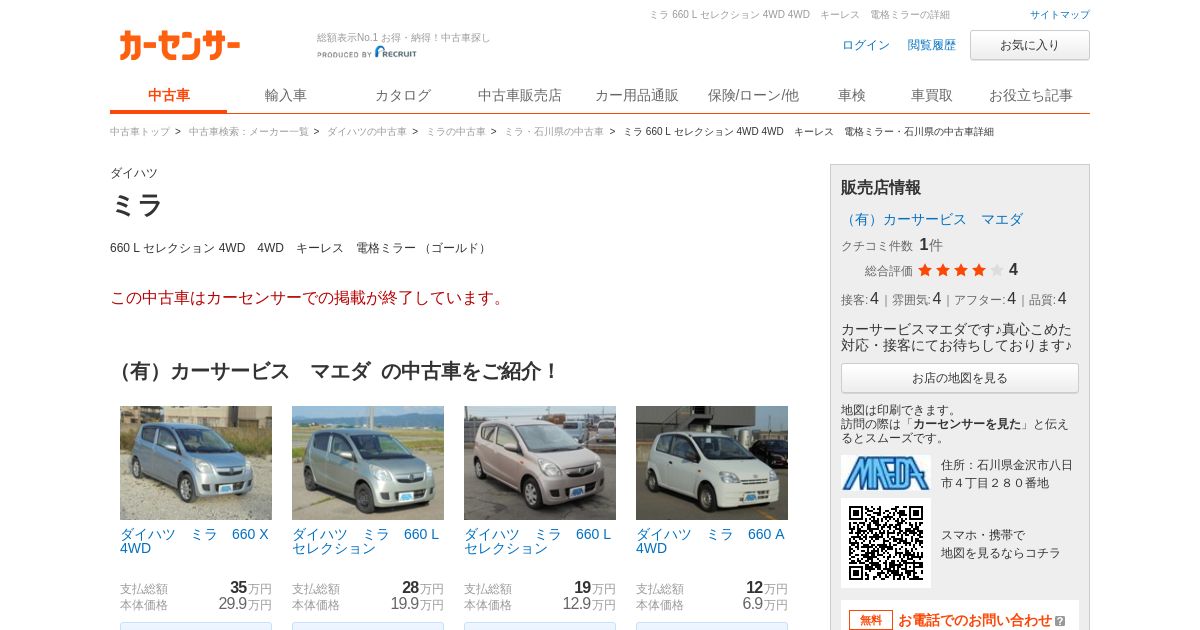Click ダイハツ ミラ 660 X 4WD link
Viewport: 1200px width, 630px height.
(195, 541)
